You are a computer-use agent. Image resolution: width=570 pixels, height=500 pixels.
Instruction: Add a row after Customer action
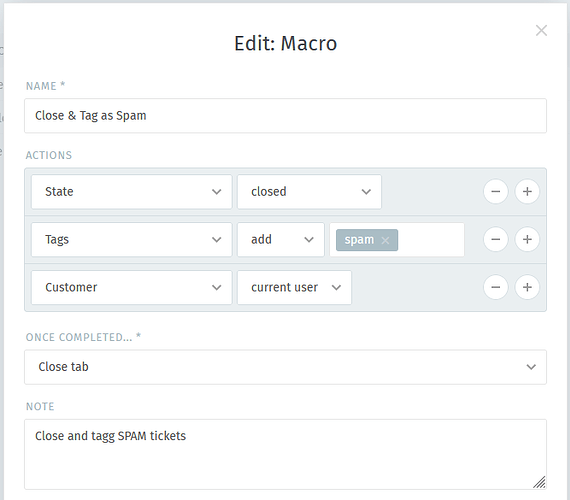527,287
